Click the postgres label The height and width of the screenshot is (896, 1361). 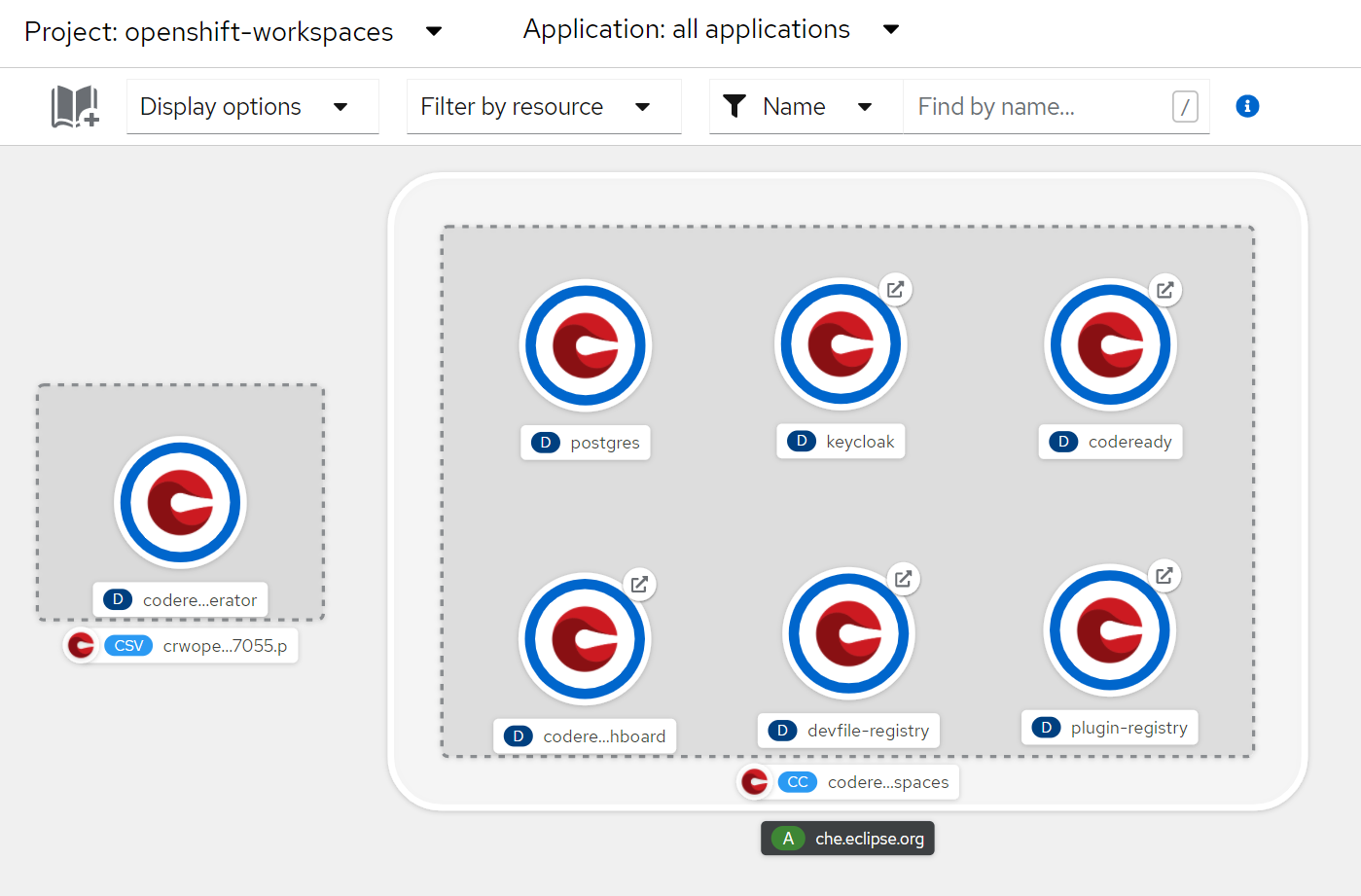[586, 443]
